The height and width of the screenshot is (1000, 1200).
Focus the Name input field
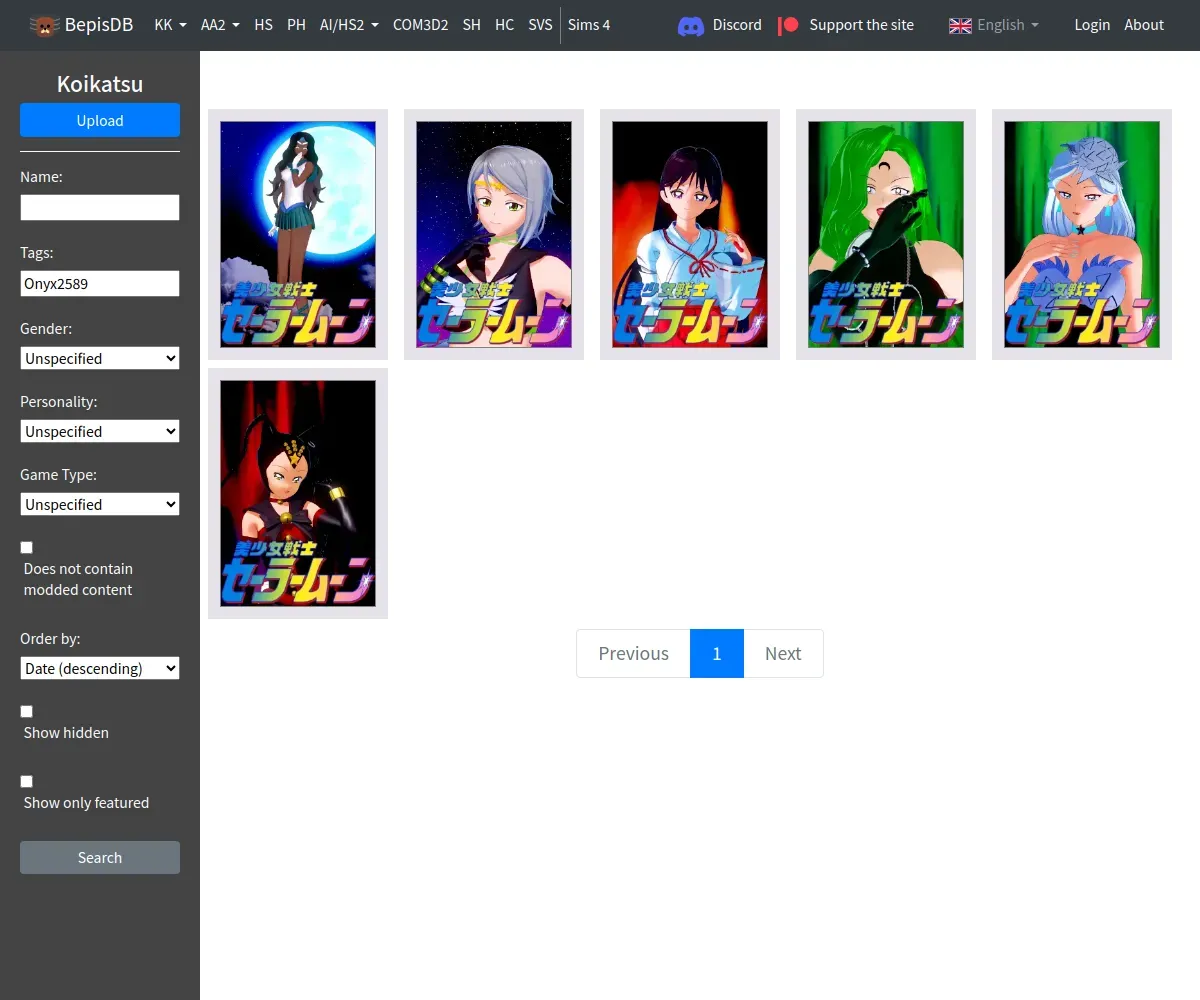pyautogui.click(x=100, y=207)
